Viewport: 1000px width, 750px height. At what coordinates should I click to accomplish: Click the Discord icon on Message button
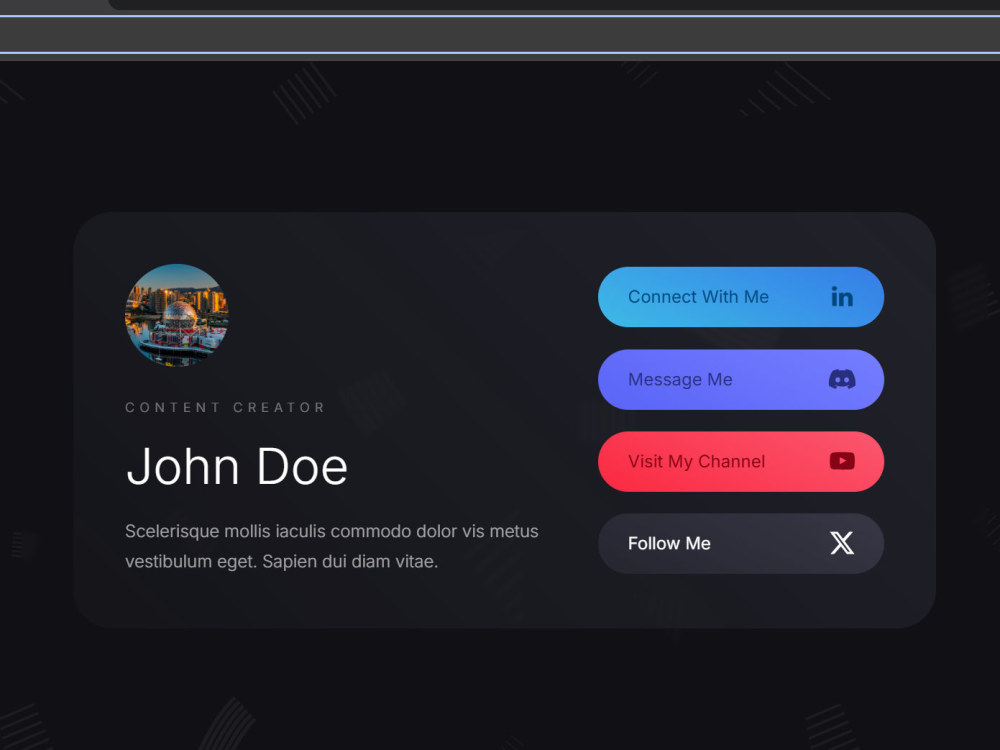click(842, 379)
